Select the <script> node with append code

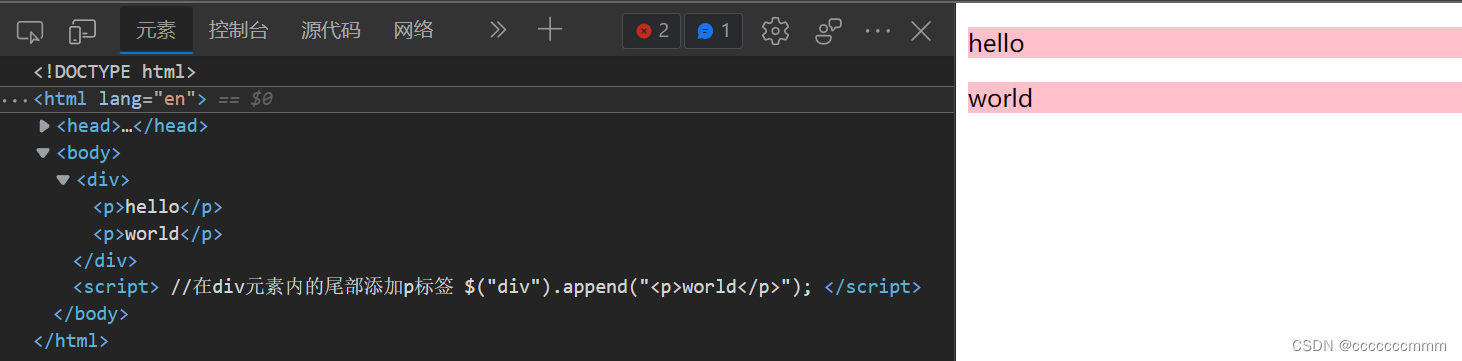click(x=496, y=287)
